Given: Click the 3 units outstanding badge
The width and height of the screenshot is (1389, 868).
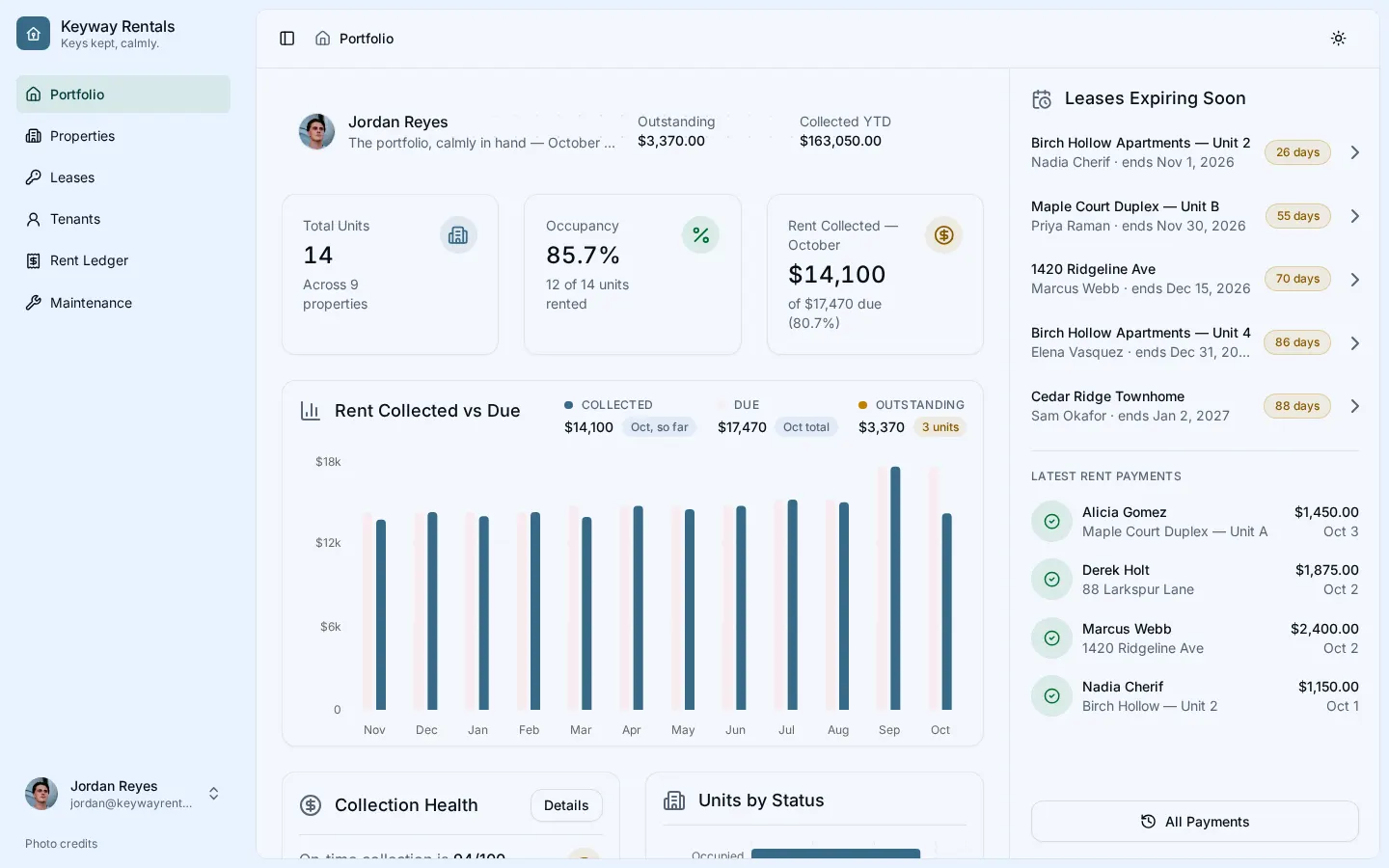Looking at the screenshot, I should [940, 427].
